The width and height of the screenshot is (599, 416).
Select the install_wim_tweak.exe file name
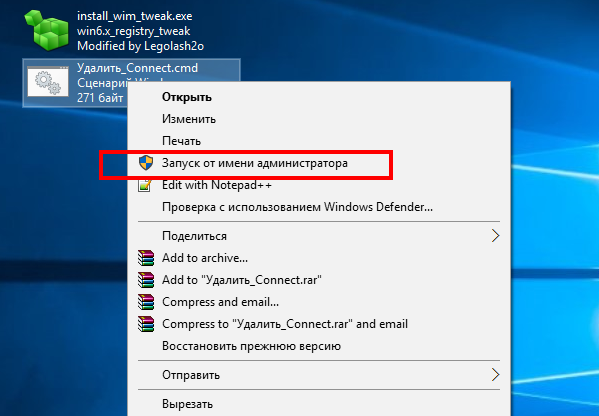click(134, 16)
